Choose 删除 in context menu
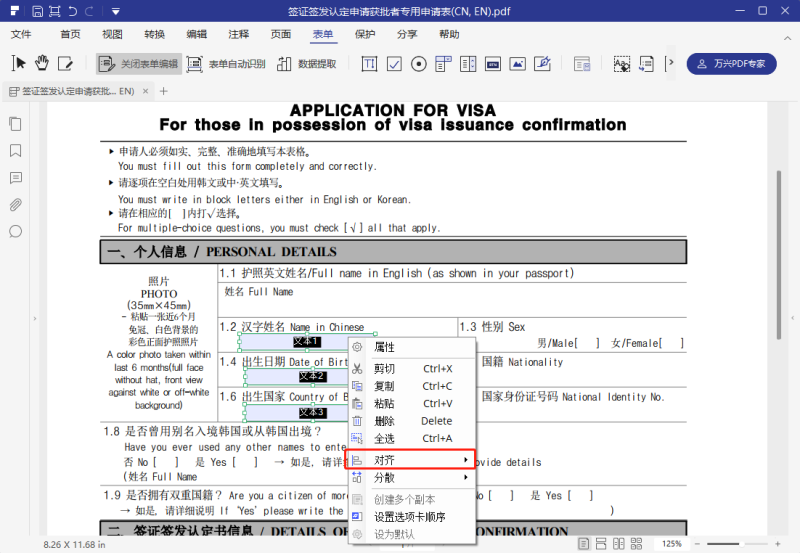Image resolution: width=800 pixels, height=553 pixels. (412, 421)
